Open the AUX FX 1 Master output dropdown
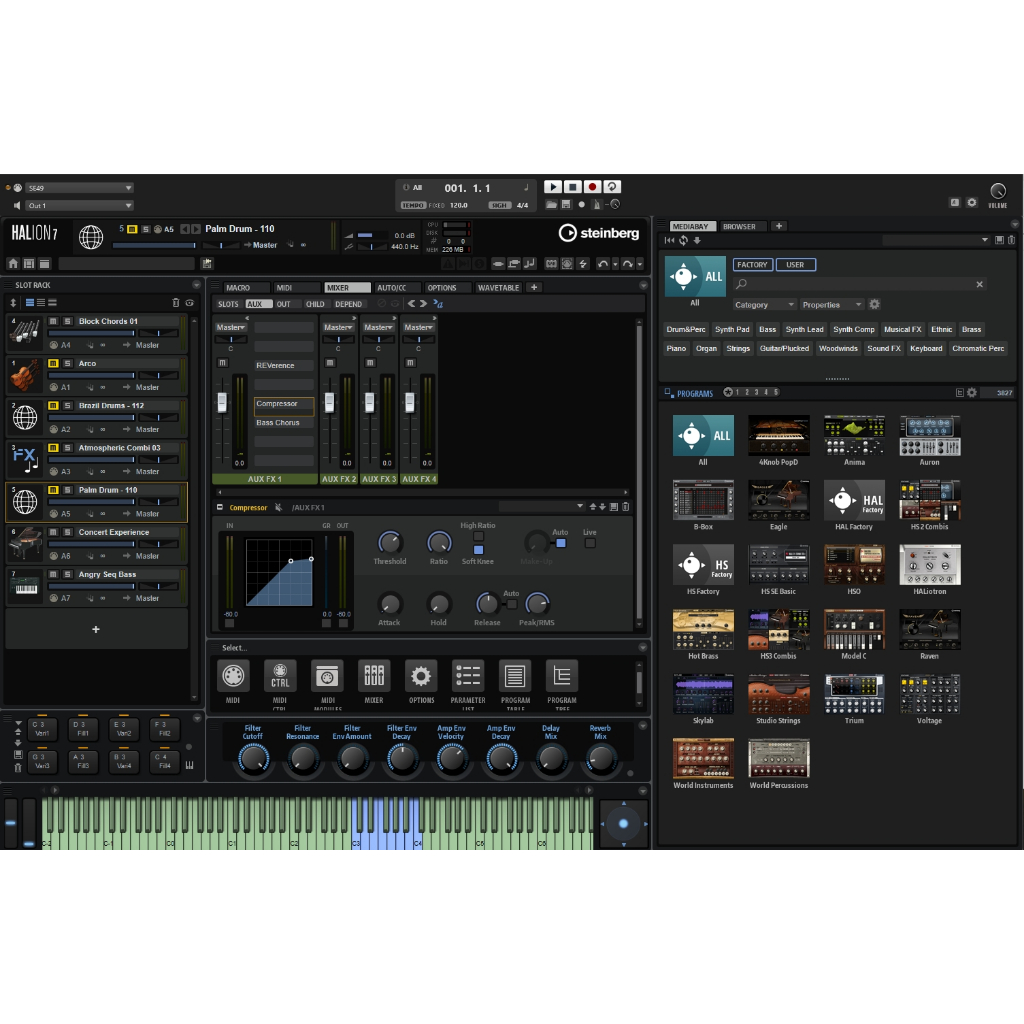This screenshot has height=1024, width=1024. click(231, 327)
